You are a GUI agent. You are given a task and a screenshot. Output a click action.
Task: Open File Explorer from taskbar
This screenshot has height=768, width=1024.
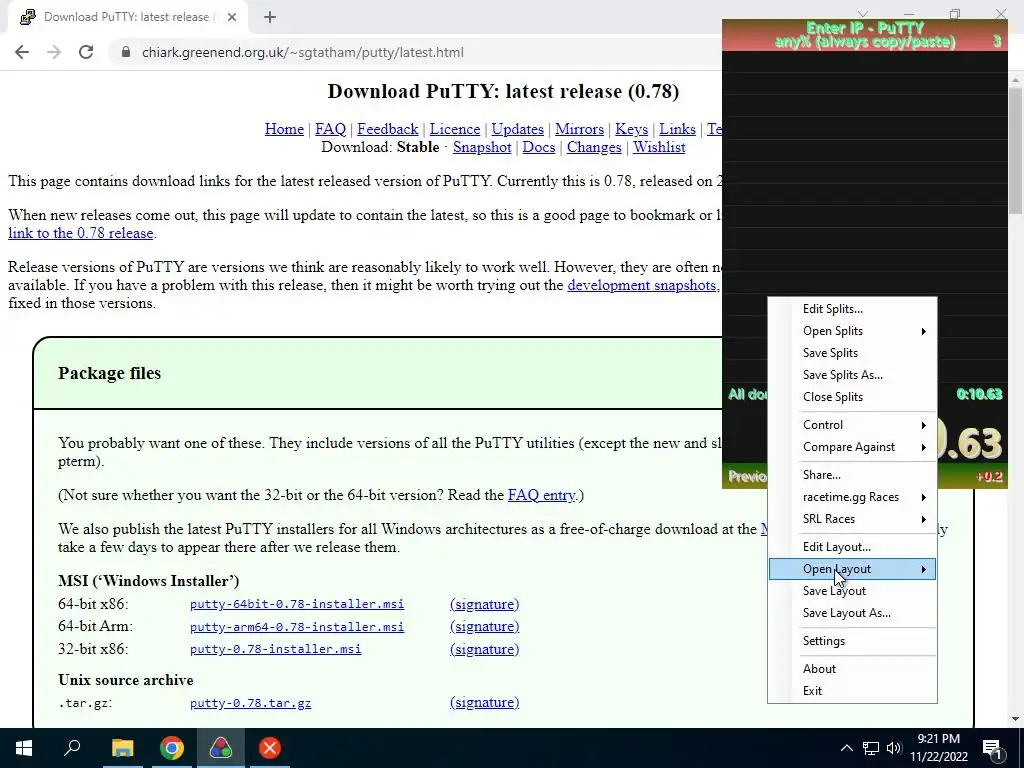coord(122,748)
